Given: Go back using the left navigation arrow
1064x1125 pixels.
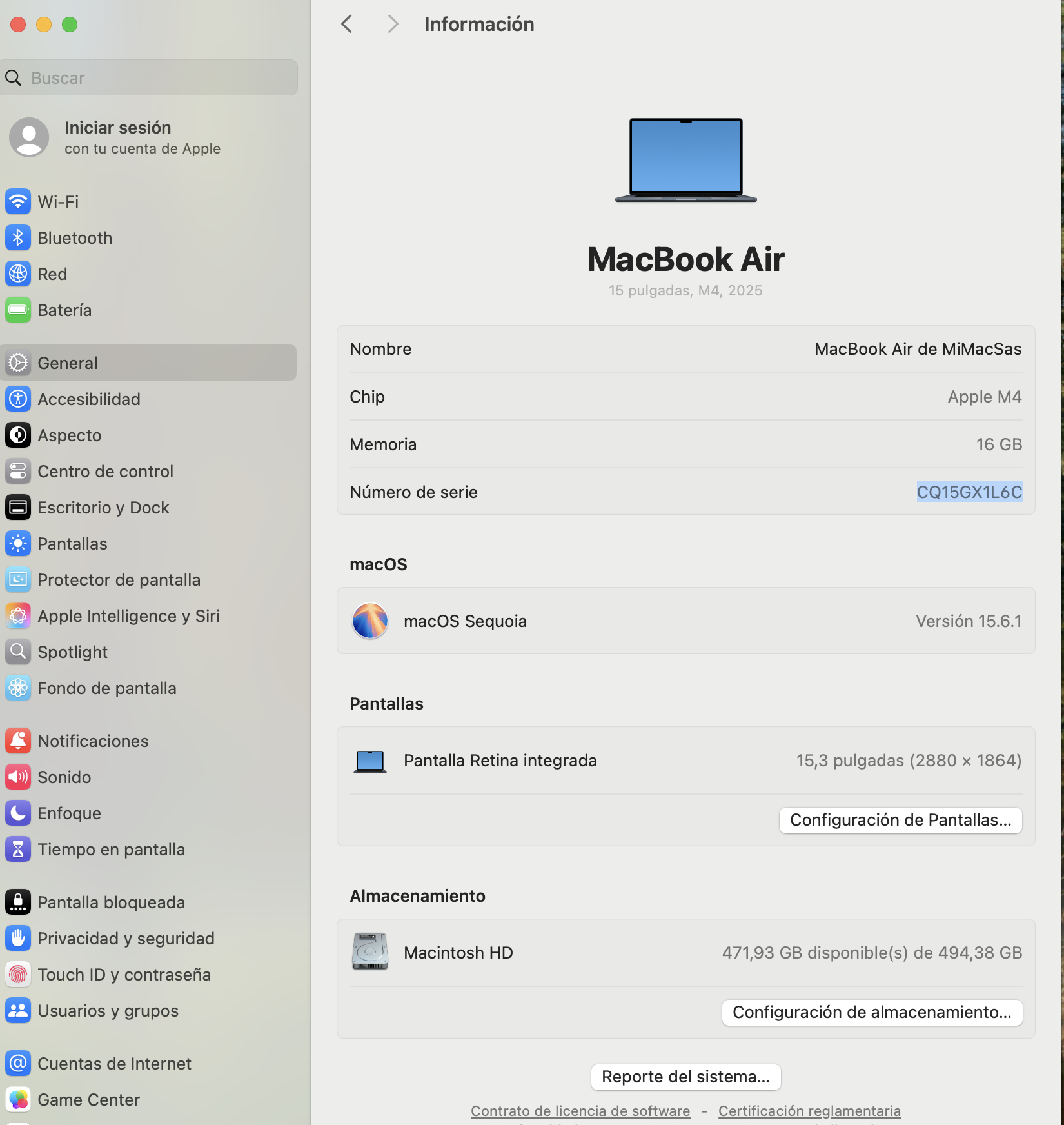Looking at the screenshot, I should [x=346, y=24].
